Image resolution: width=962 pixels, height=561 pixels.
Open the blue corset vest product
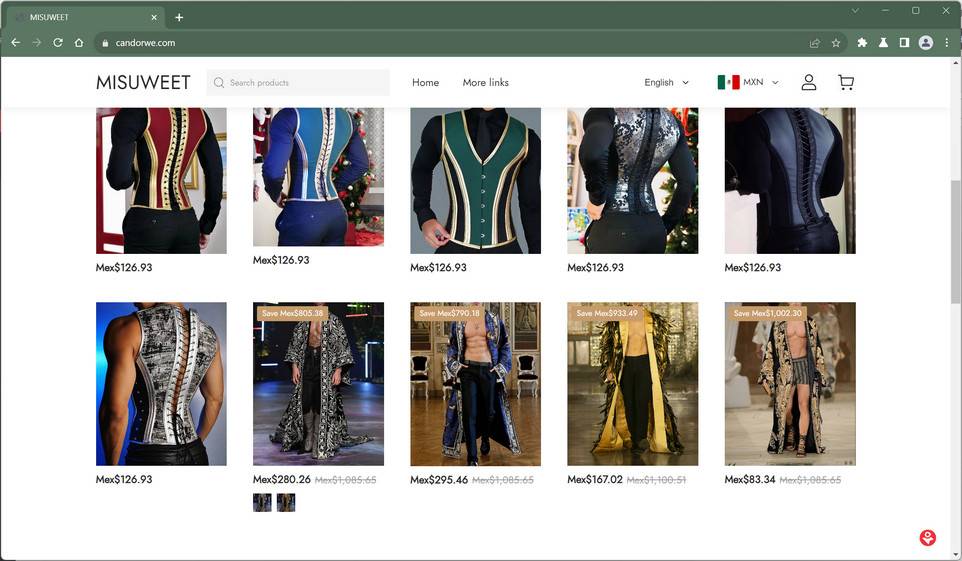[318, 177]
